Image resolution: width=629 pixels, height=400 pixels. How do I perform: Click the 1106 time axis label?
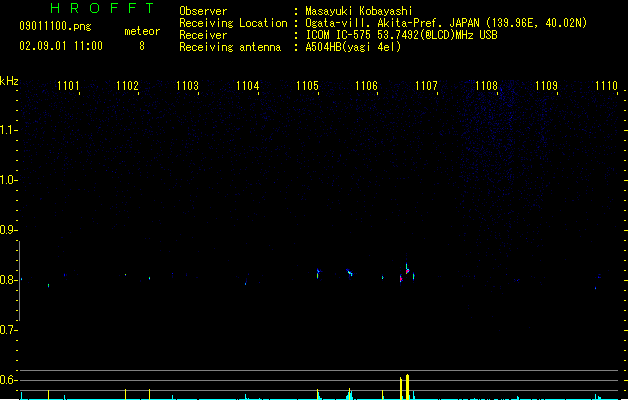(x=367, y=86)
